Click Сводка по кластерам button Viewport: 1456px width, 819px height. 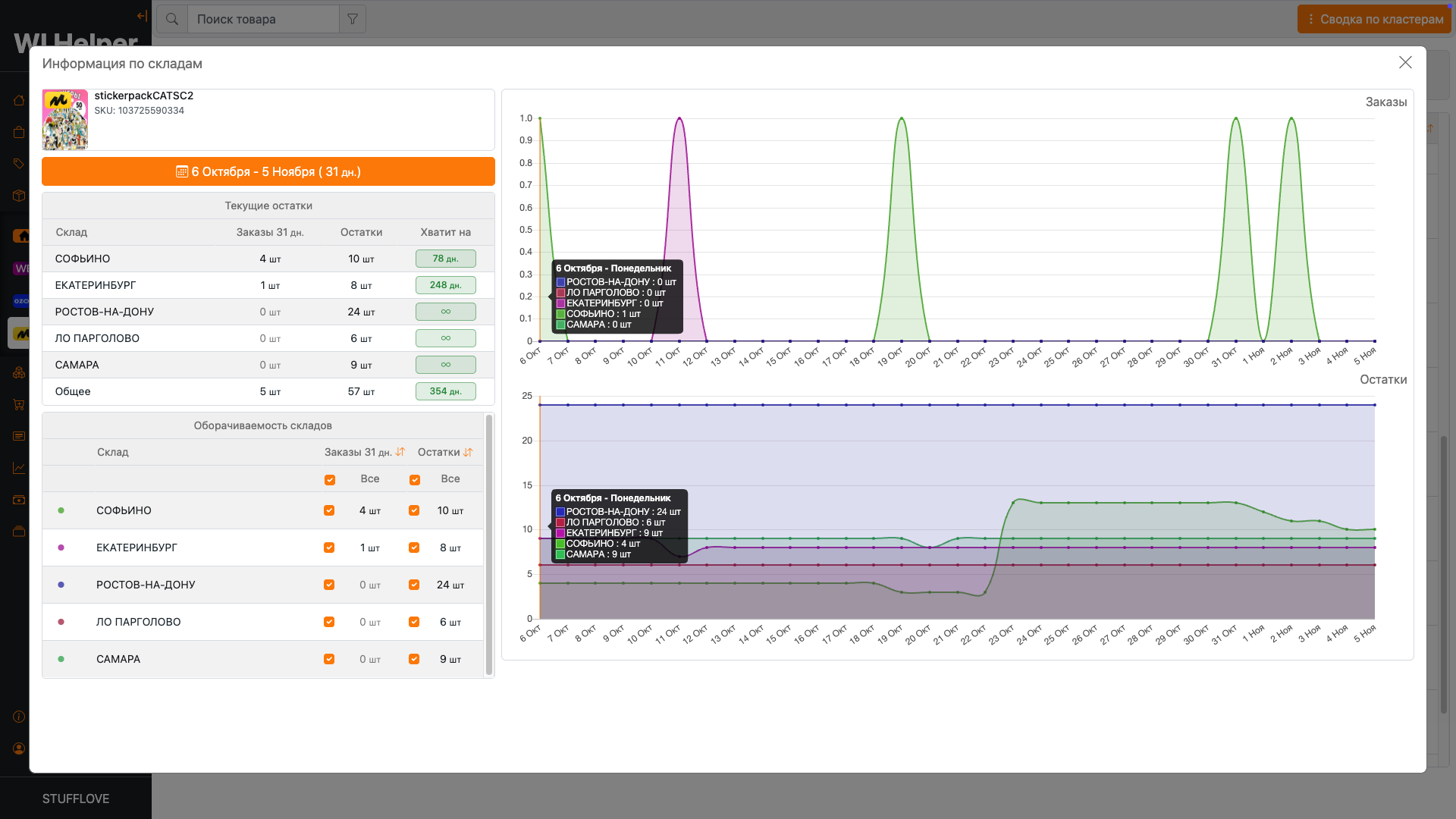[1374, 19]
